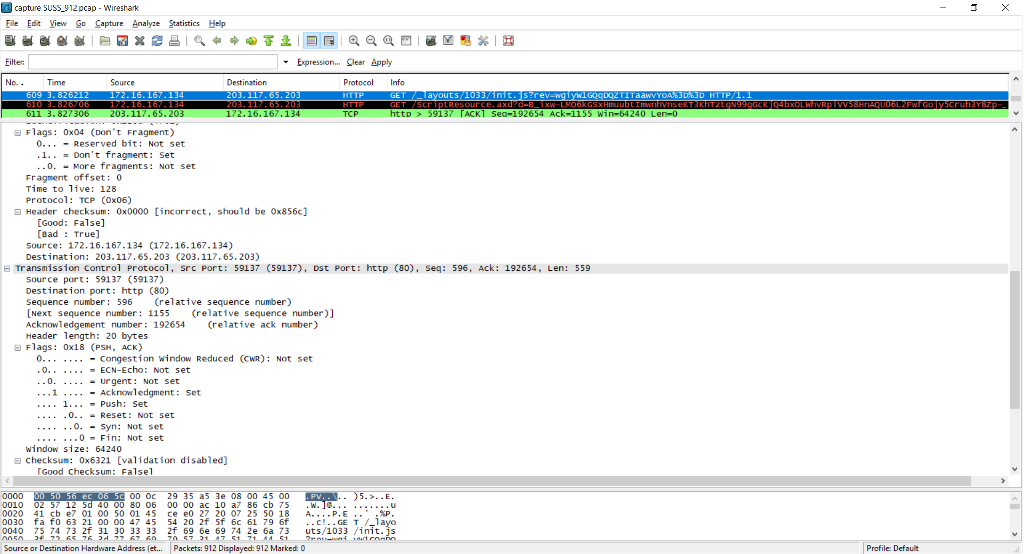This screenshot has height=554, width=1024.
Task: Edit display filters icon
Action: coord(448,41)
